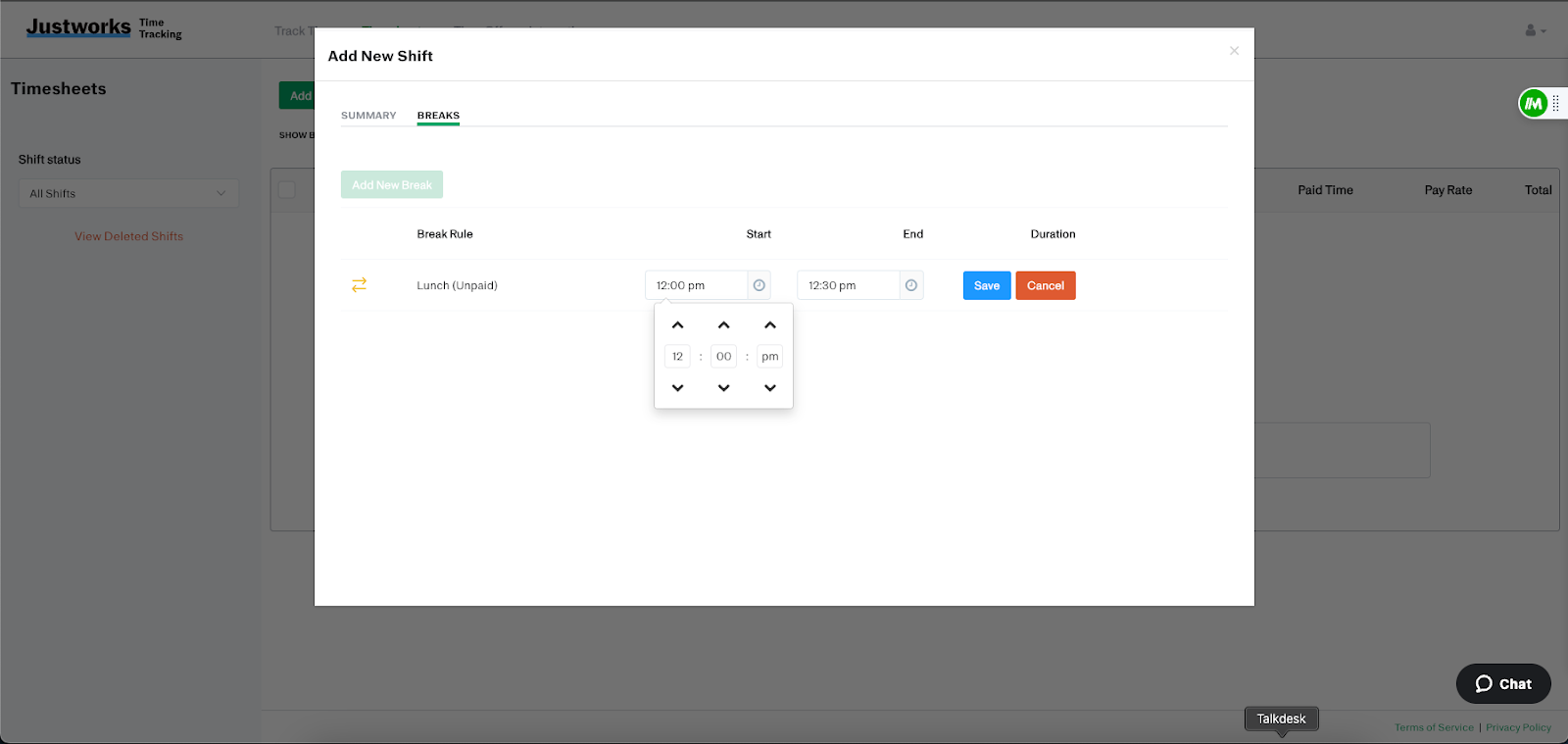Save the lunch break
1568x744 pixels.
987,286
